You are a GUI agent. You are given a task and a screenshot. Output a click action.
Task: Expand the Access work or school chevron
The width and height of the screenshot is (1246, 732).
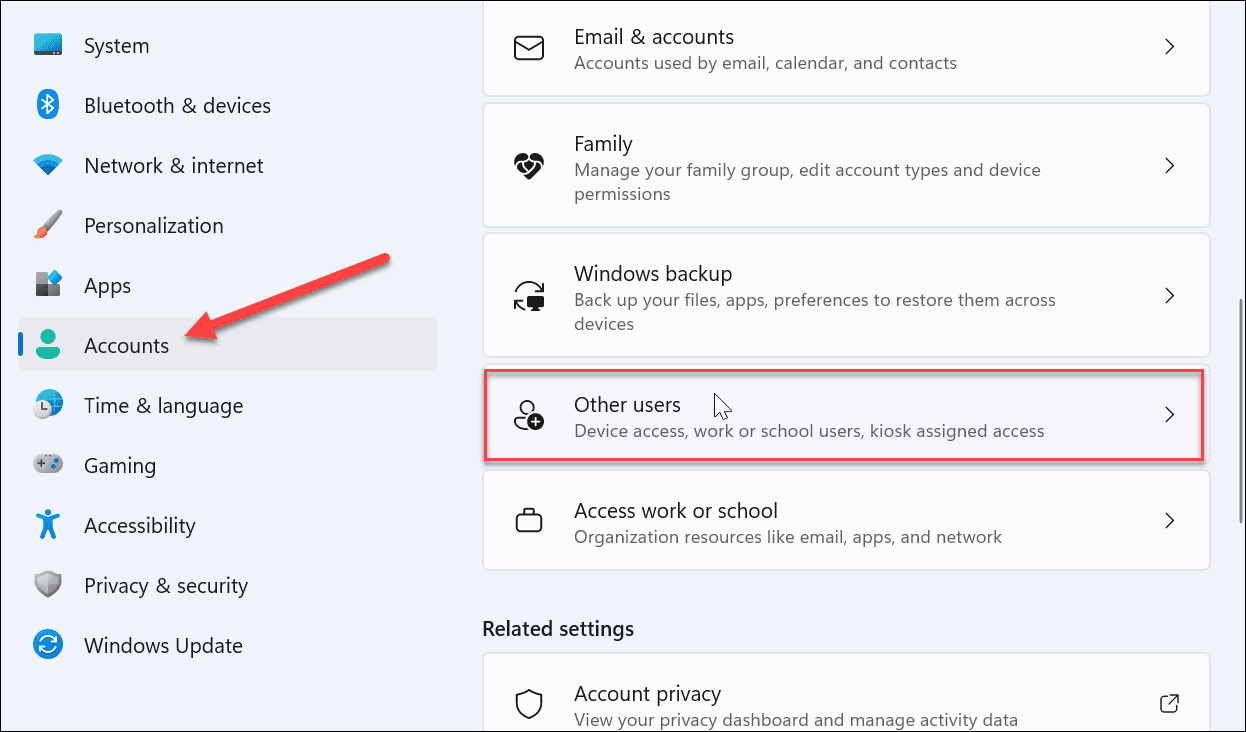(x=1169, y=520)
